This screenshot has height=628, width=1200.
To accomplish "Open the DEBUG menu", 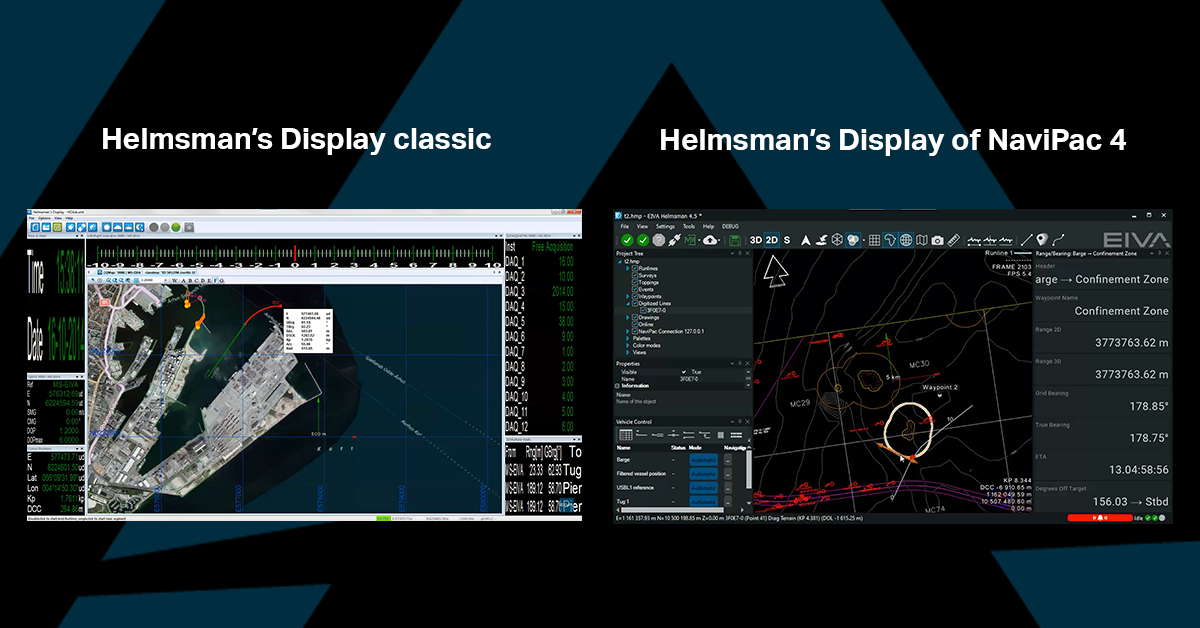I will point(730,227).
